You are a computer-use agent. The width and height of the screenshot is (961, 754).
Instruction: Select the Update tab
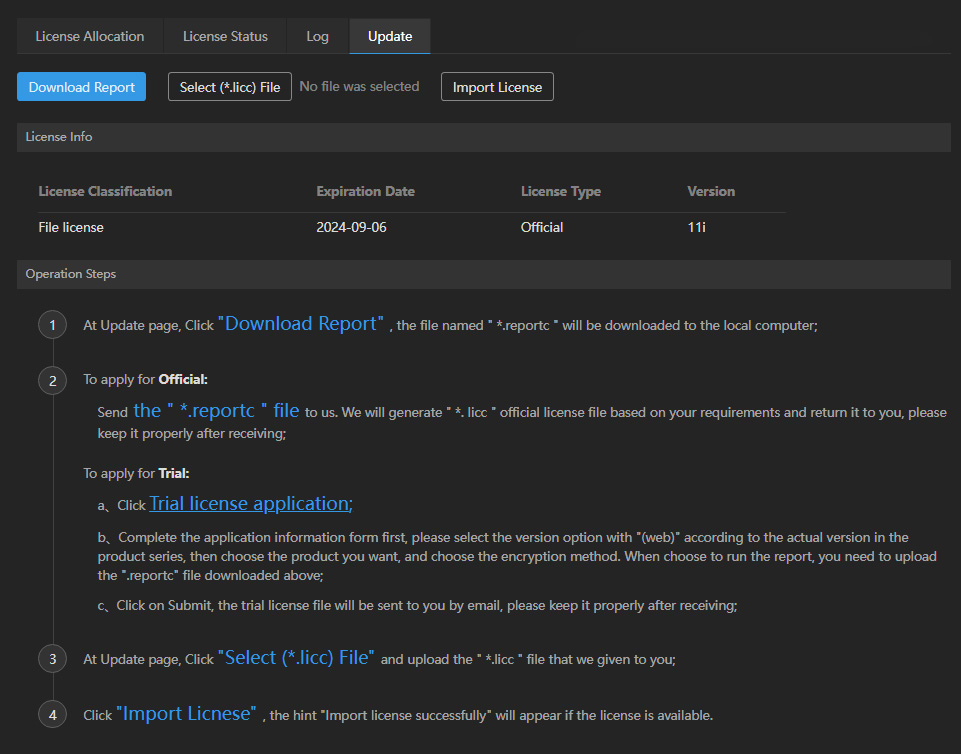[389, 36]
